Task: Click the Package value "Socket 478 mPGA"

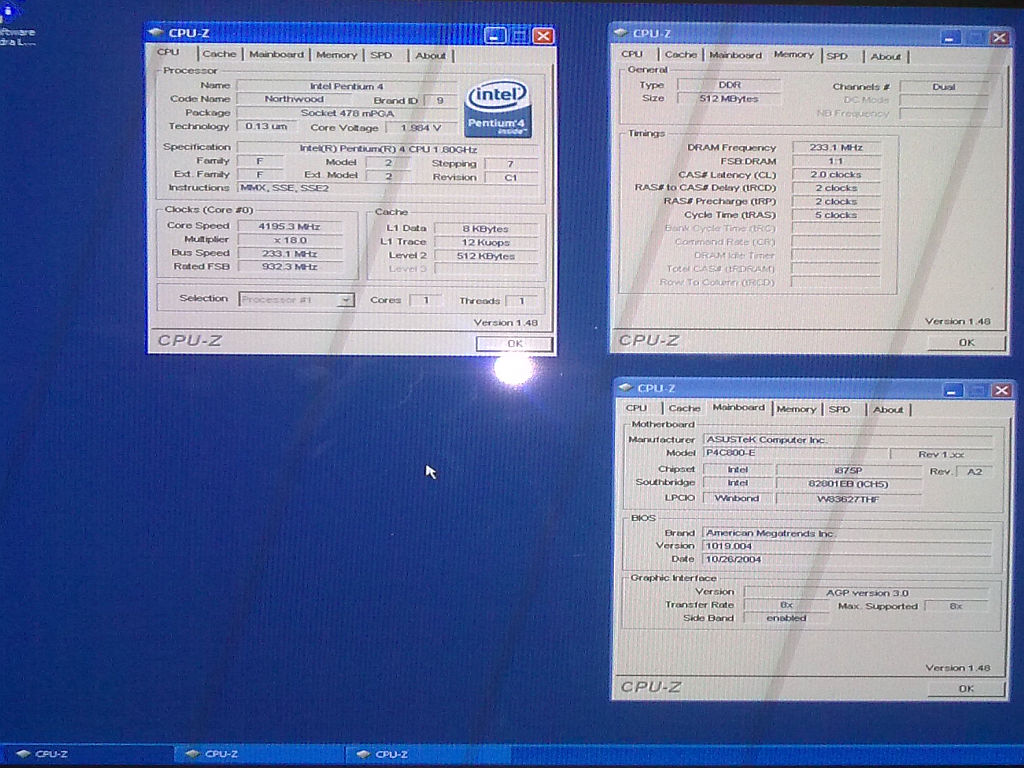Action: (x=347, y=113)
